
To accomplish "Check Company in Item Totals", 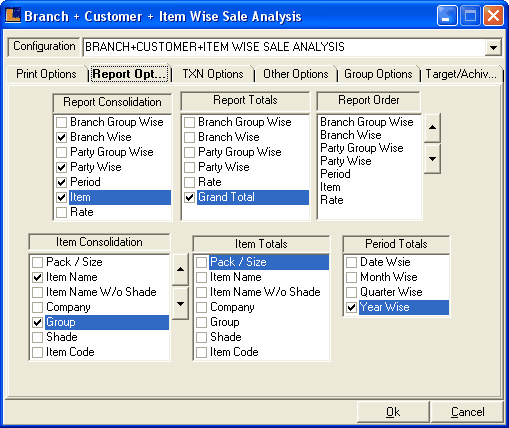I will pyautogui.click(x=201, y=307).
